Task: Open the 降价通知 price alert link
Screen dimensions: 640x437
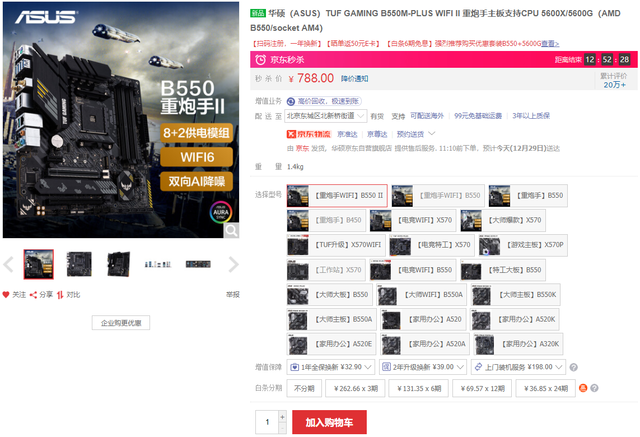Action: click(x=354, y=79)
